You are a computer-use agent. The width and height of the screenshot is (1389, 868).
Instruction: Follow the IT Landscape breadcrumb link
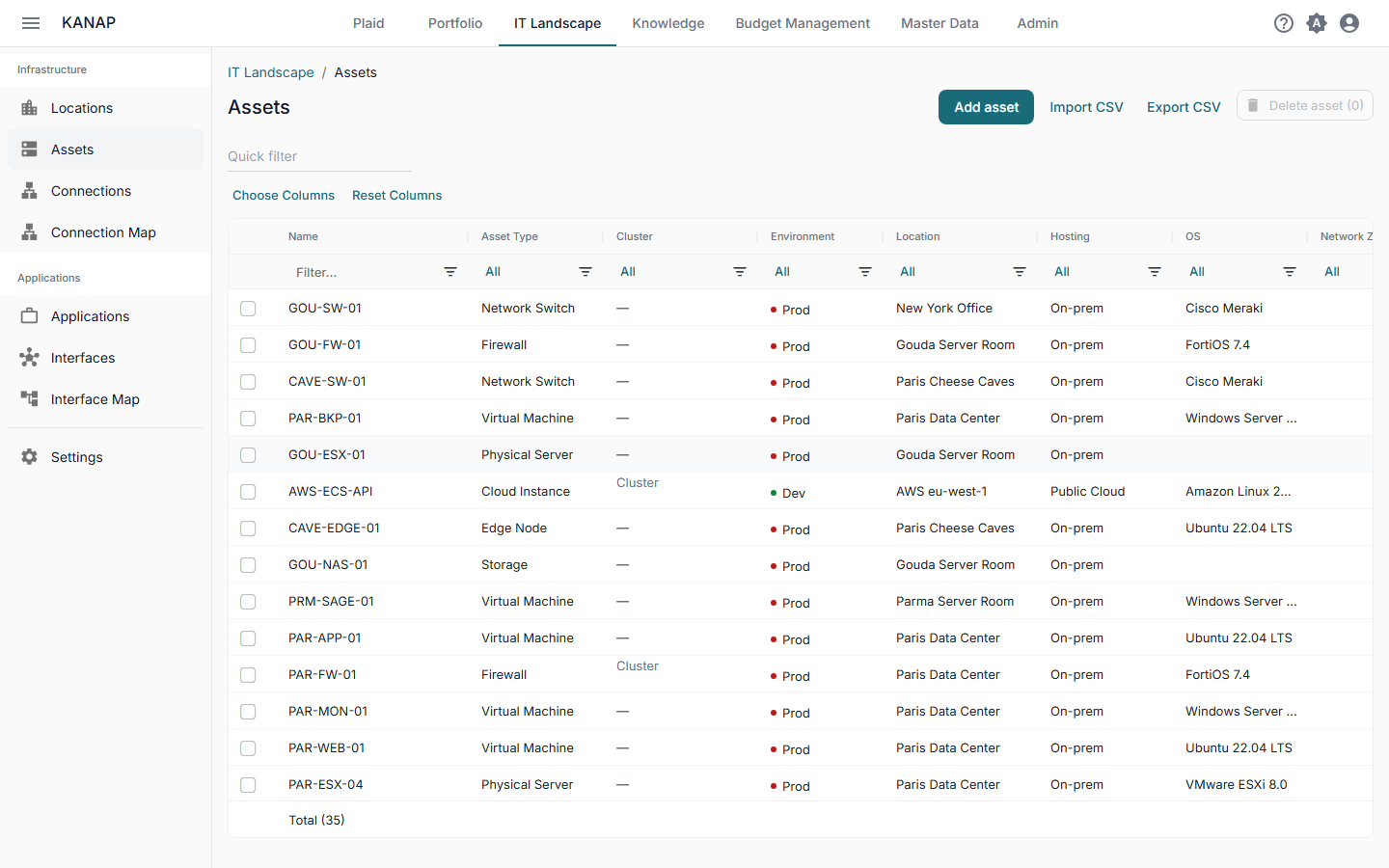pyautogui.click(x=271, y=72)
